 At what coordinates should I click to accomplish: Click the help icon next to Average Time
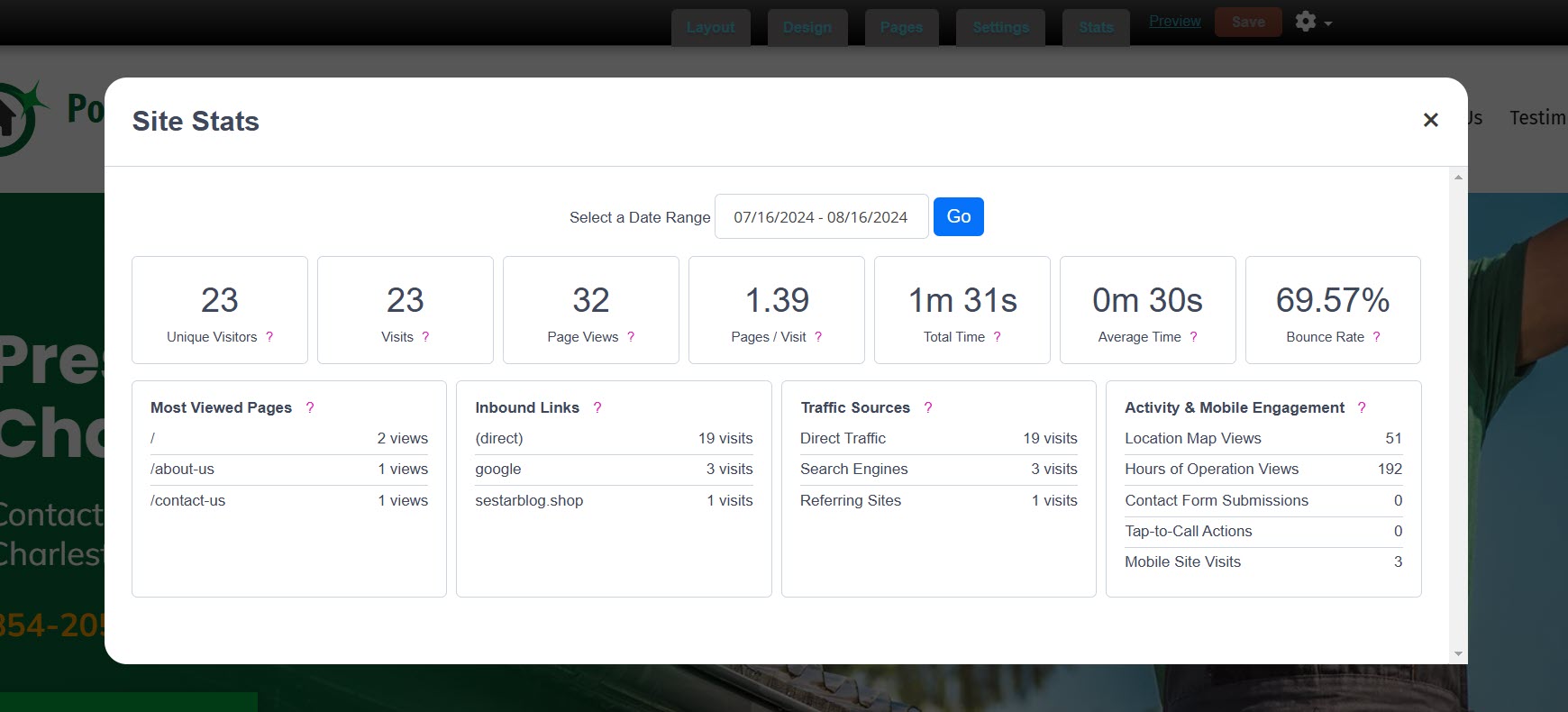tap(1194, 337)
